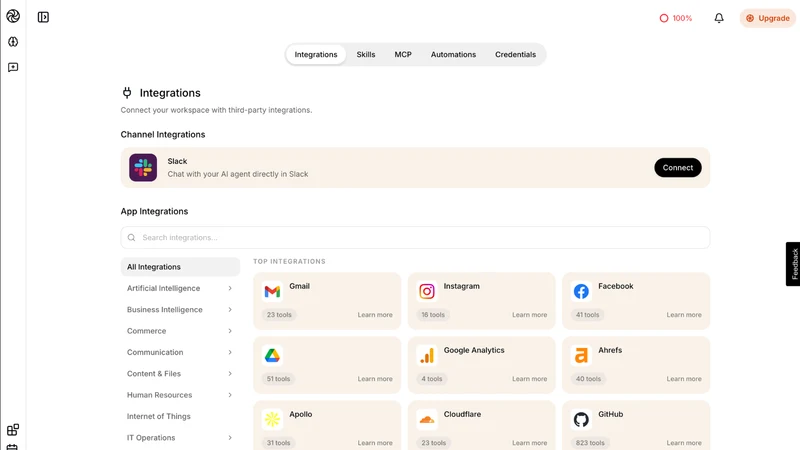
Task: Click the Upgrade button
Action: coord(768,18)
